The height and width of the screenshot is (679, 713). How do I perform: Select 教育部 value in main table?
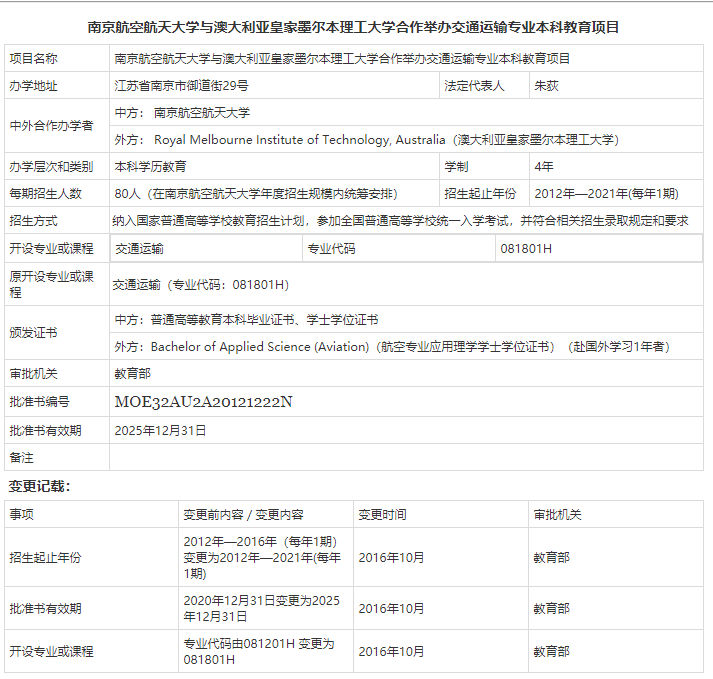(132, 374)
